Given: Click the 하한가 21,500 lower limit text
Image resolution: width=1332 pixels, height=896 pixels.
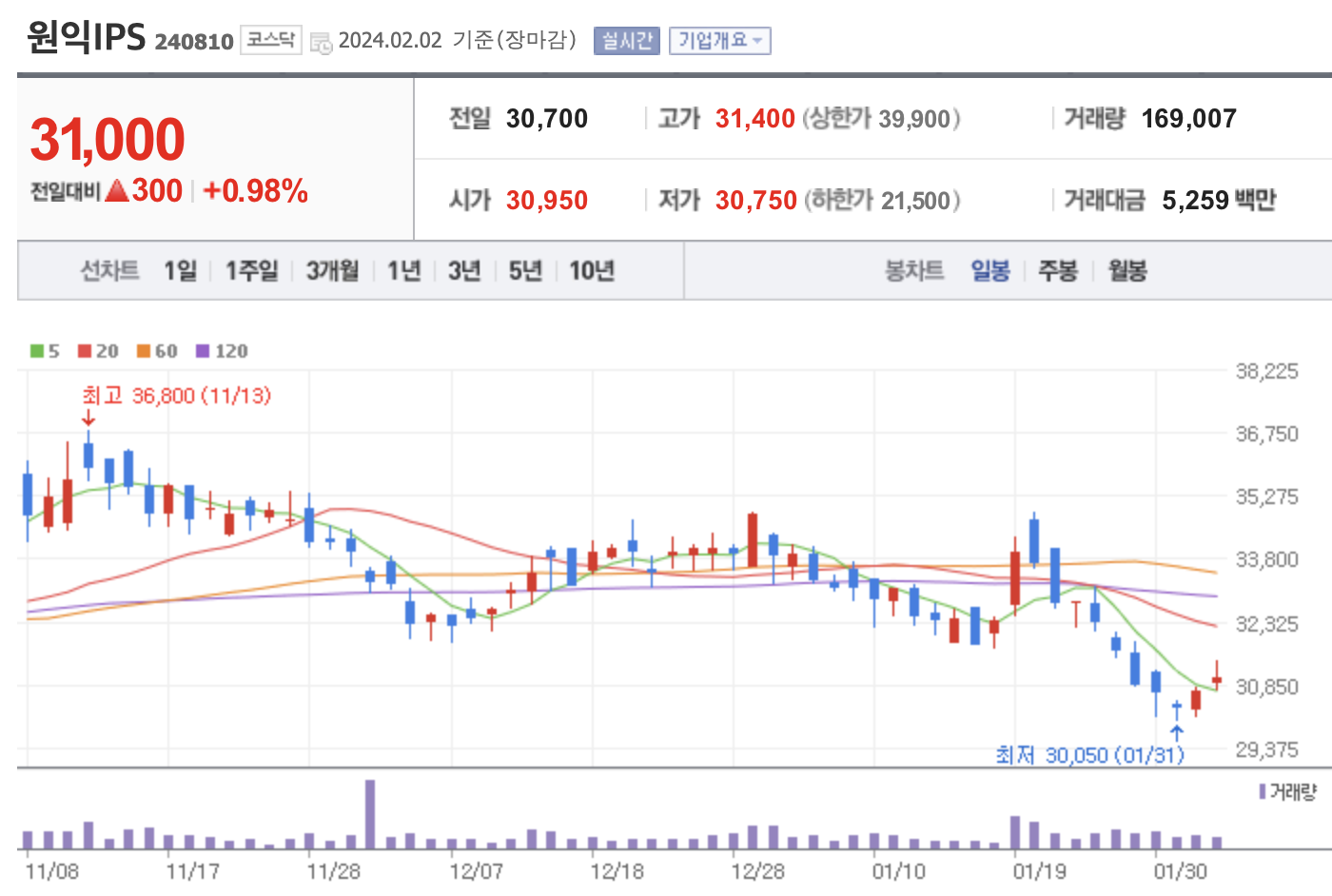Looking at the screenshot, I should pos(882,201).
